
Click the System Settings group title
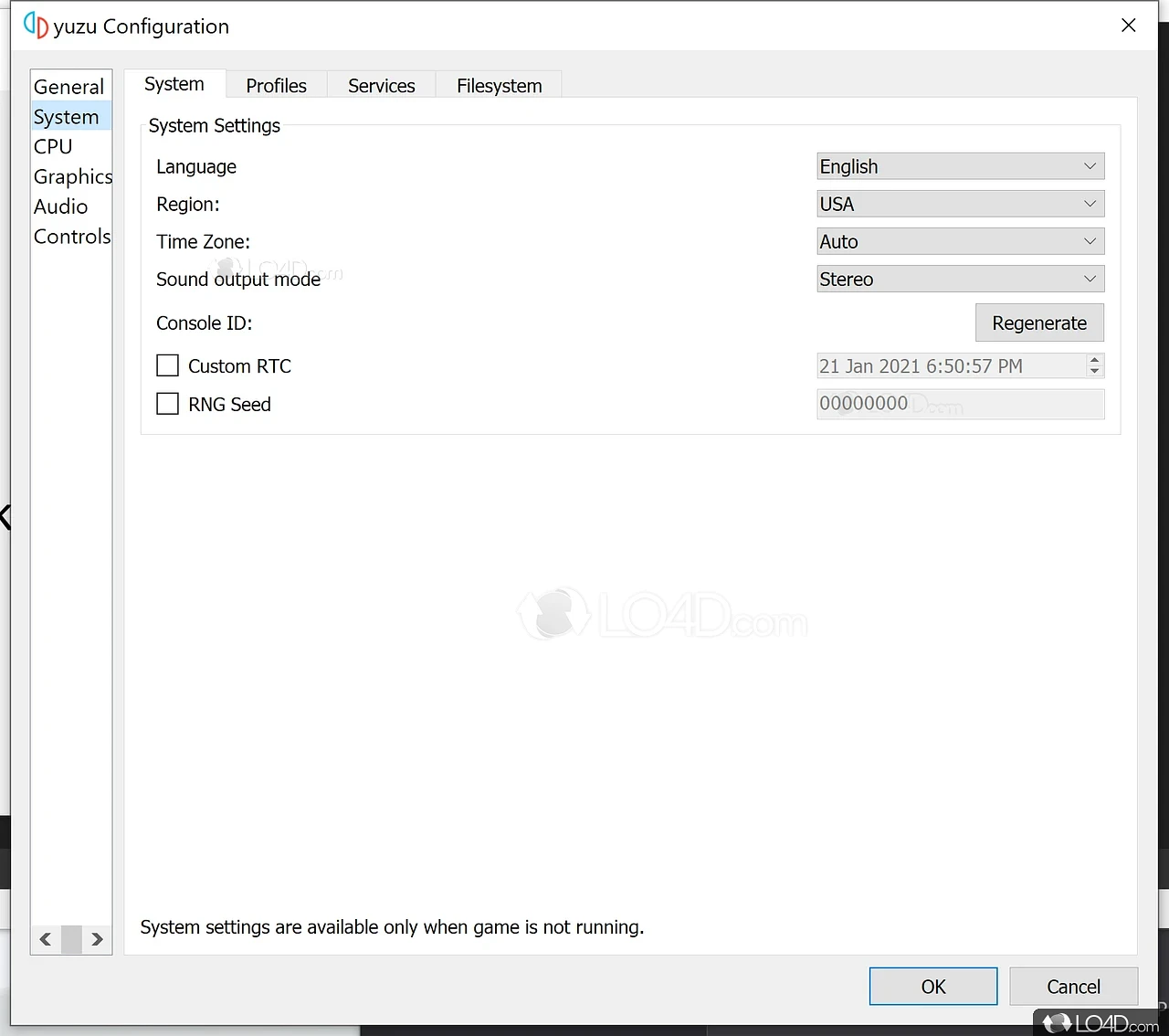[215, 126]
